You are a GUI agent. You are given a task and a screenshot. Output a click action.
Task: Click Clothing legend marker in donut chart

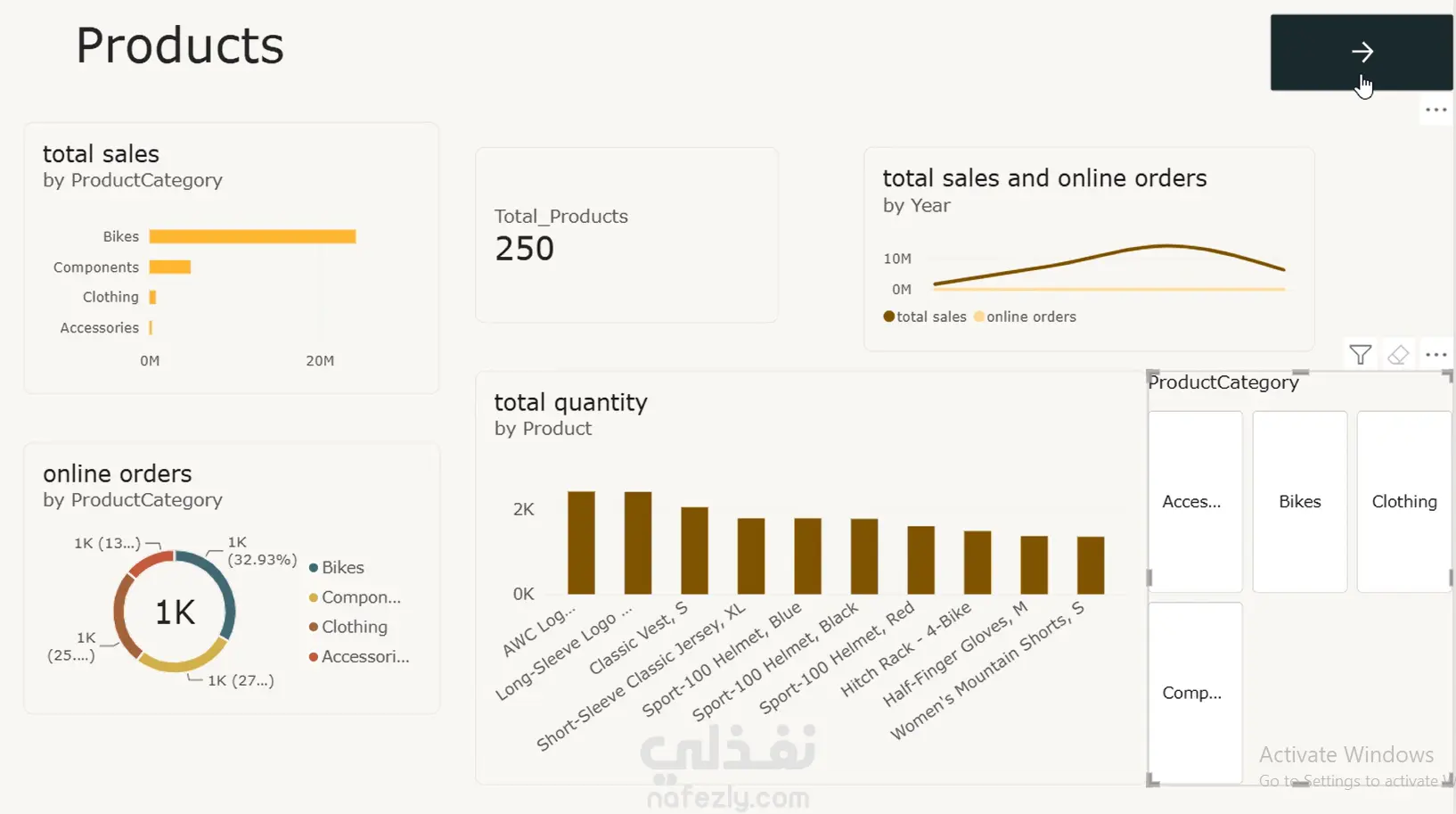point(314,628)
